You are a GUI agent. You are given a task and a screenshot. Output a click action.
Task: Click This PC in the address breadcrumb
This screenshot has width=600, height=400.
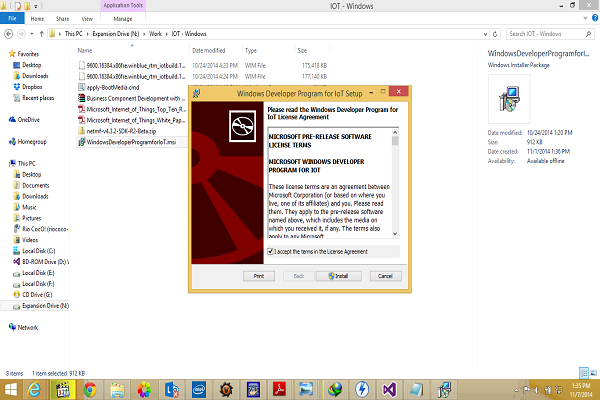coord(73,34)
